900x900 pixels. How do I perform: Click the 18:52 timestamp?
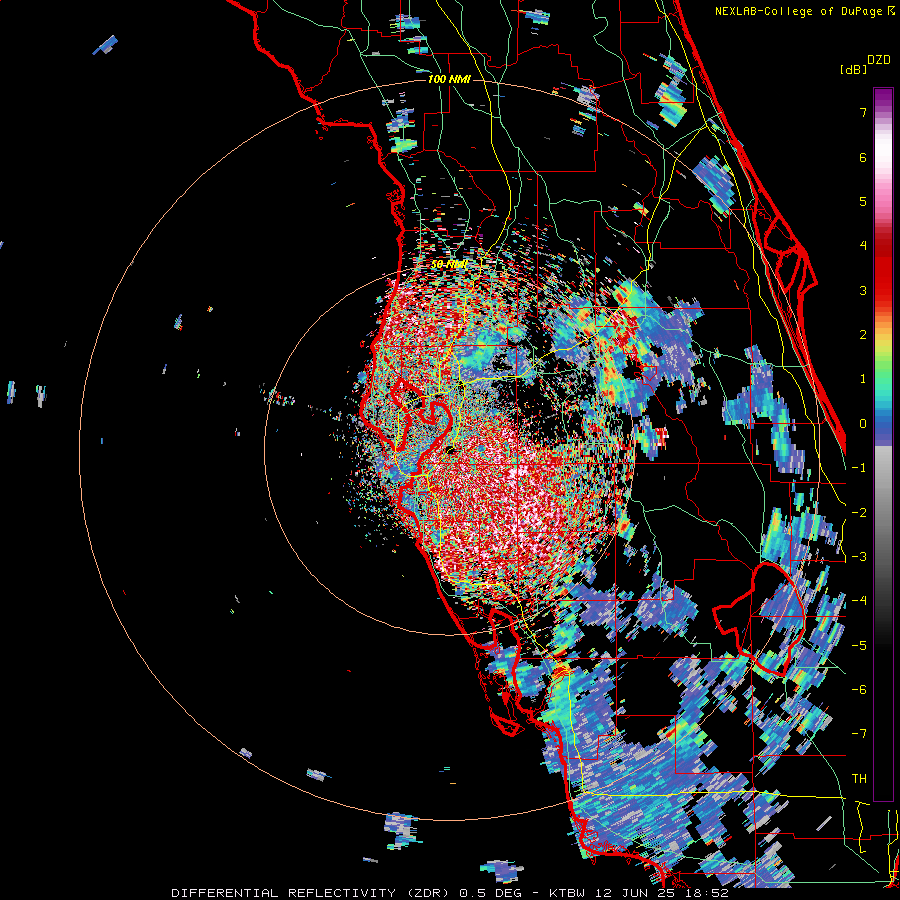709,893
